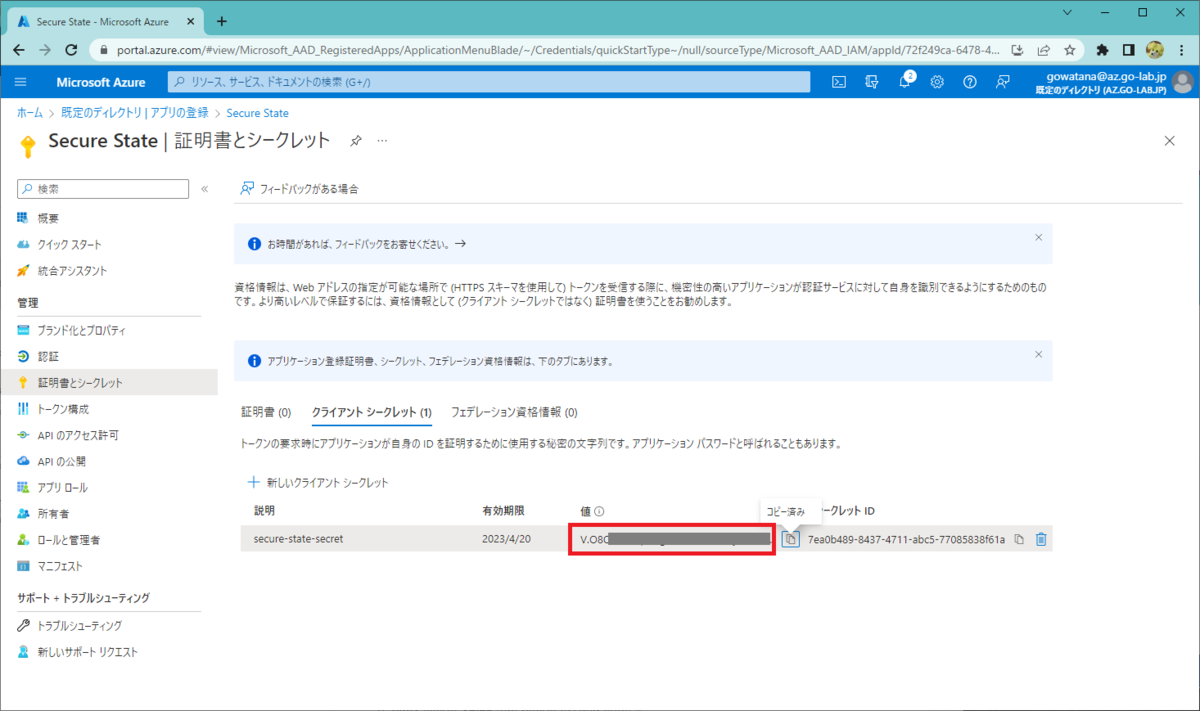Switch to the 証明書 (0) tab
Viewport: 1200px width, 711px height.
[266, 412]
